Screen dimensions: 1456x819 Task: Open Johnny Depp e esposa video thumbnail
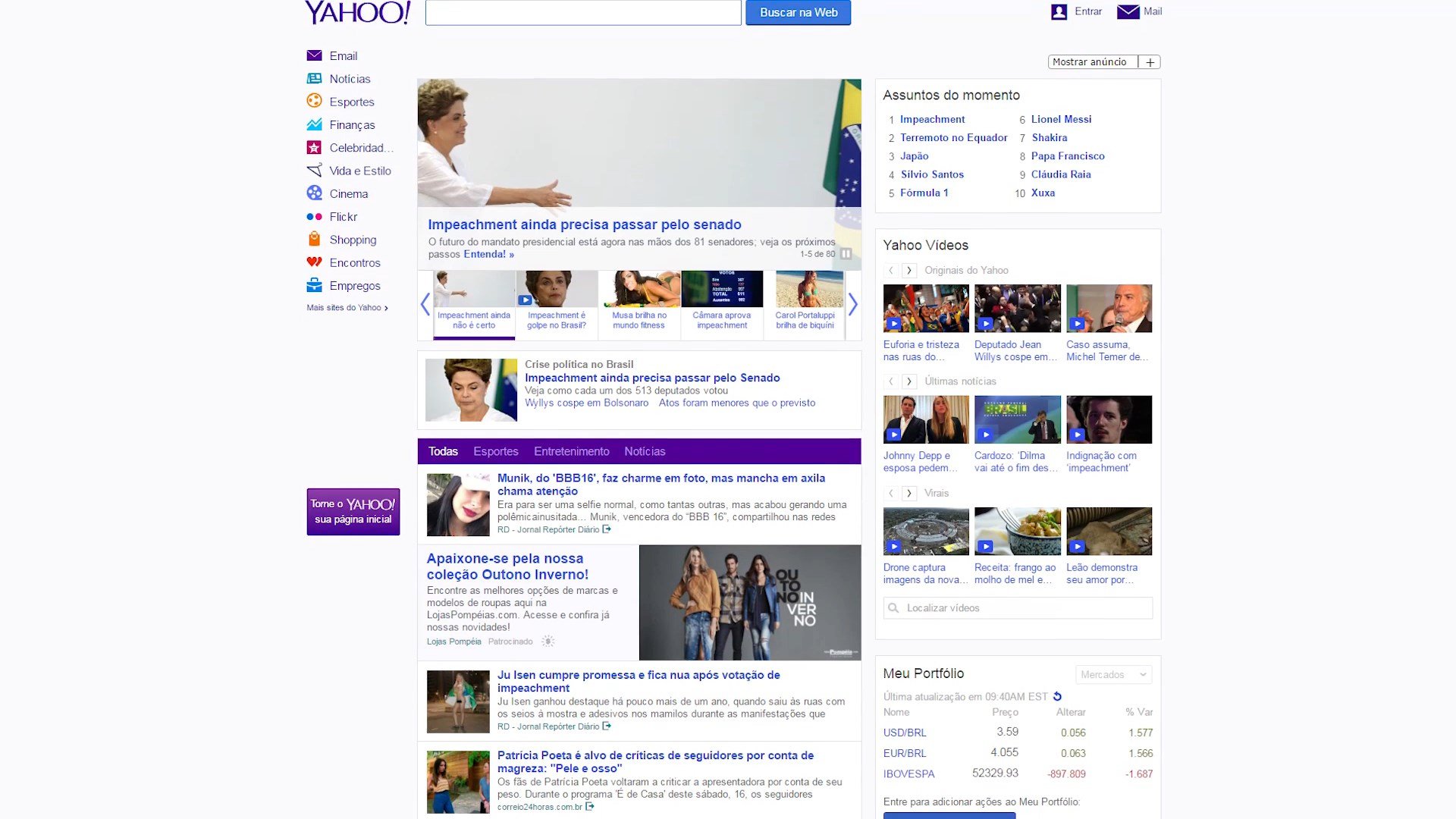point(926,419)
